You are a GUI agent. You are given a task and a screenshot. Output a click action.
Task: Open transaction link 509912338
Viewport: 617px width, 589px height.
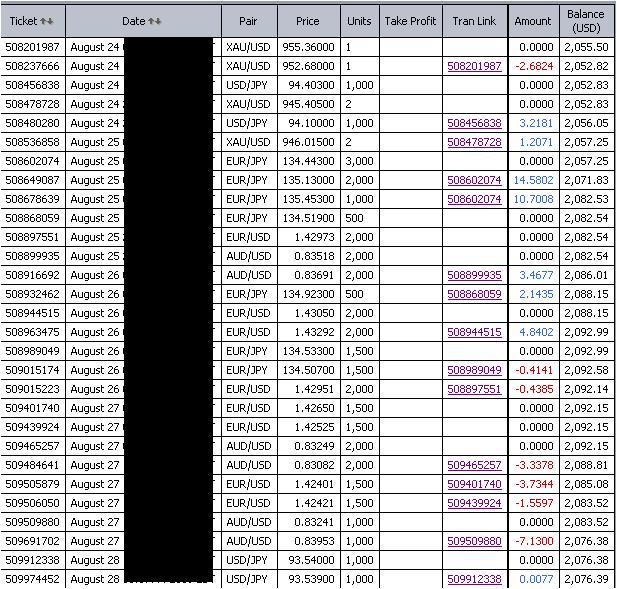coord(475,579)
